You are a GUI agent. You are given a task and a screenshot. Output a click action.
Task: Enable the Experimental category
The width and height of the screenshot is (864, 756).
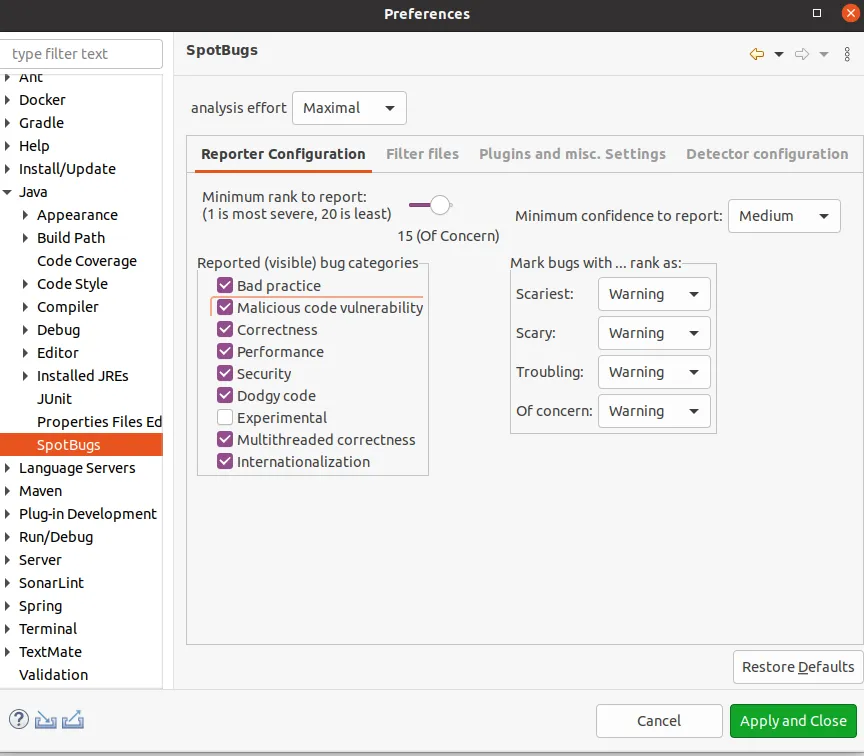click(x=225, y=418)
